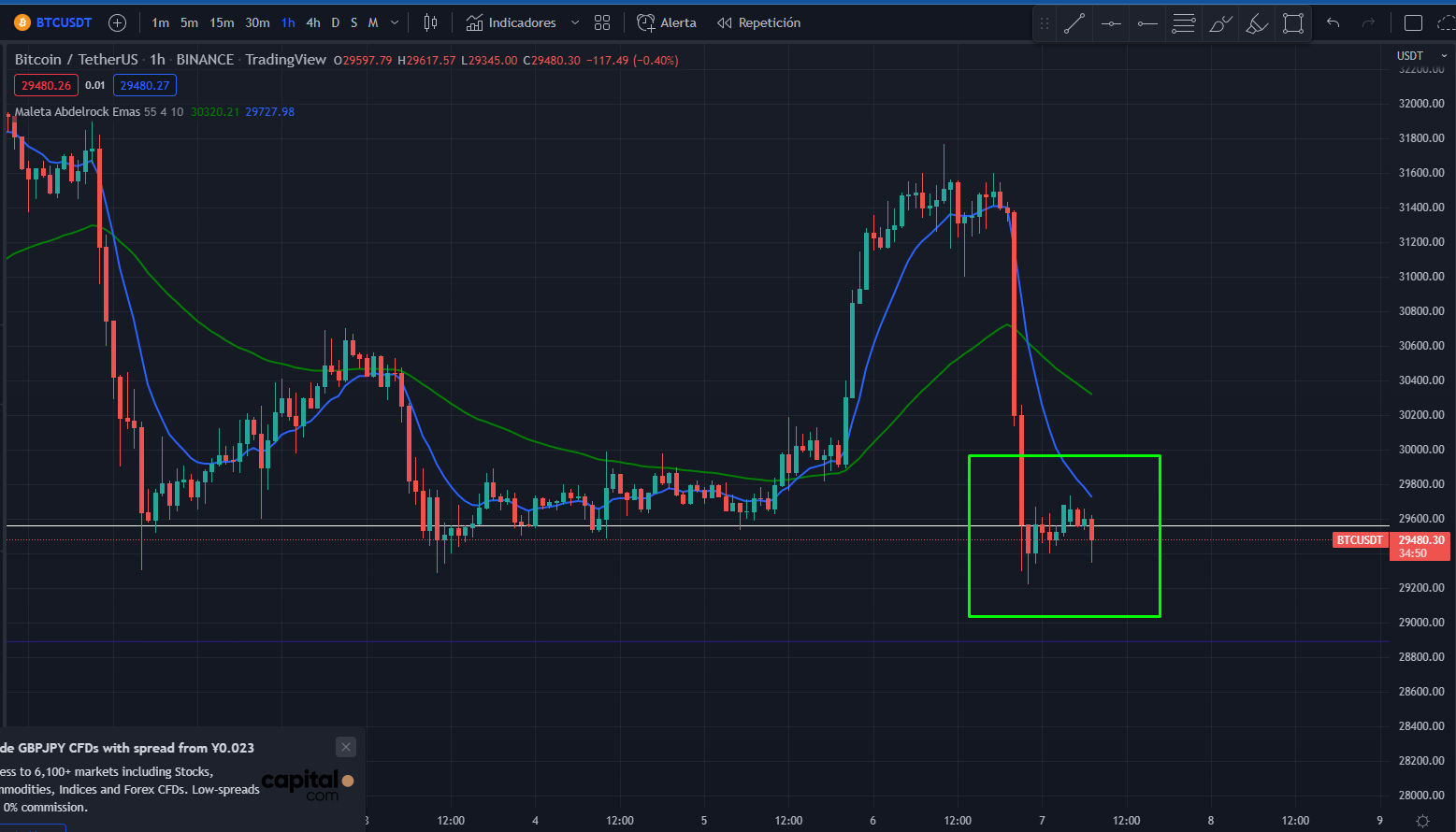Select the brush drawing tool

coord(1220,23)
